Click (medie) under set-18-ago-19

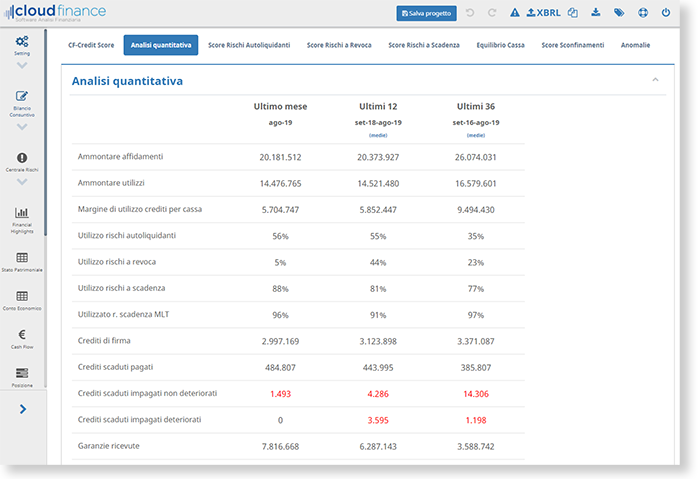[378, 135]
